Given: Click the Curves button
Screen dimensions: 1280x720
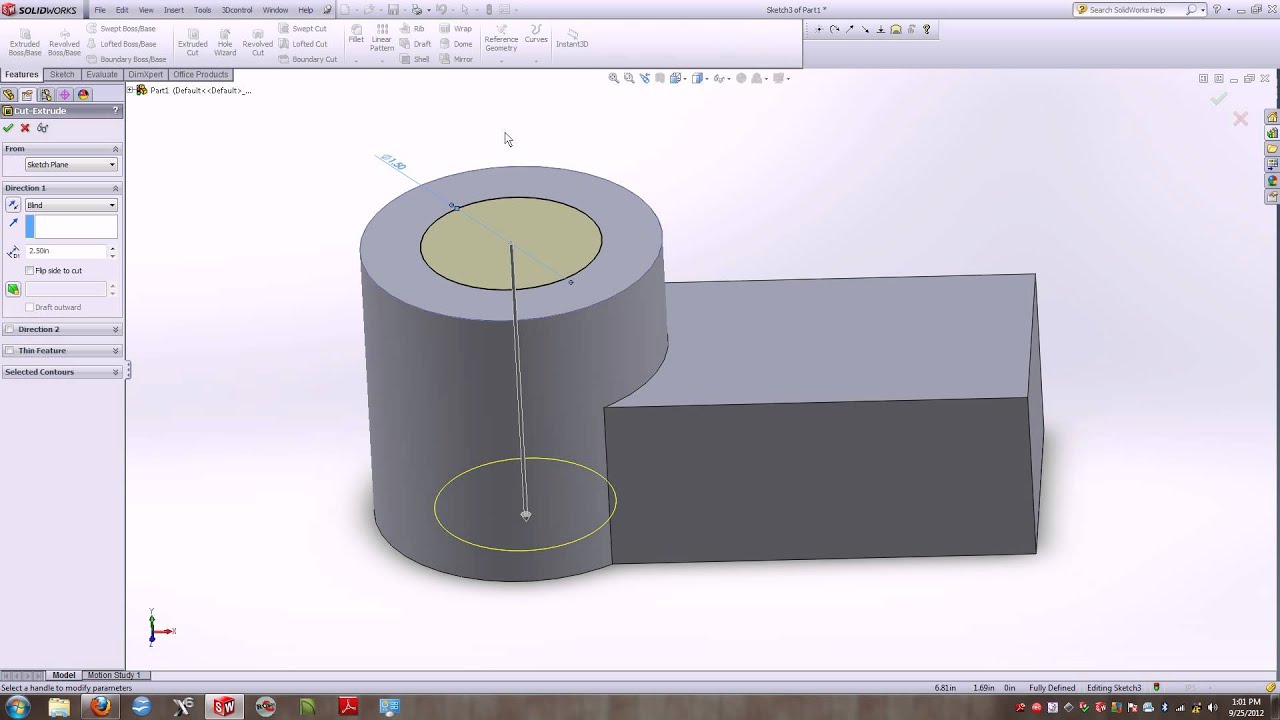Looking at the screenshot, I should [x=536, y=34].
